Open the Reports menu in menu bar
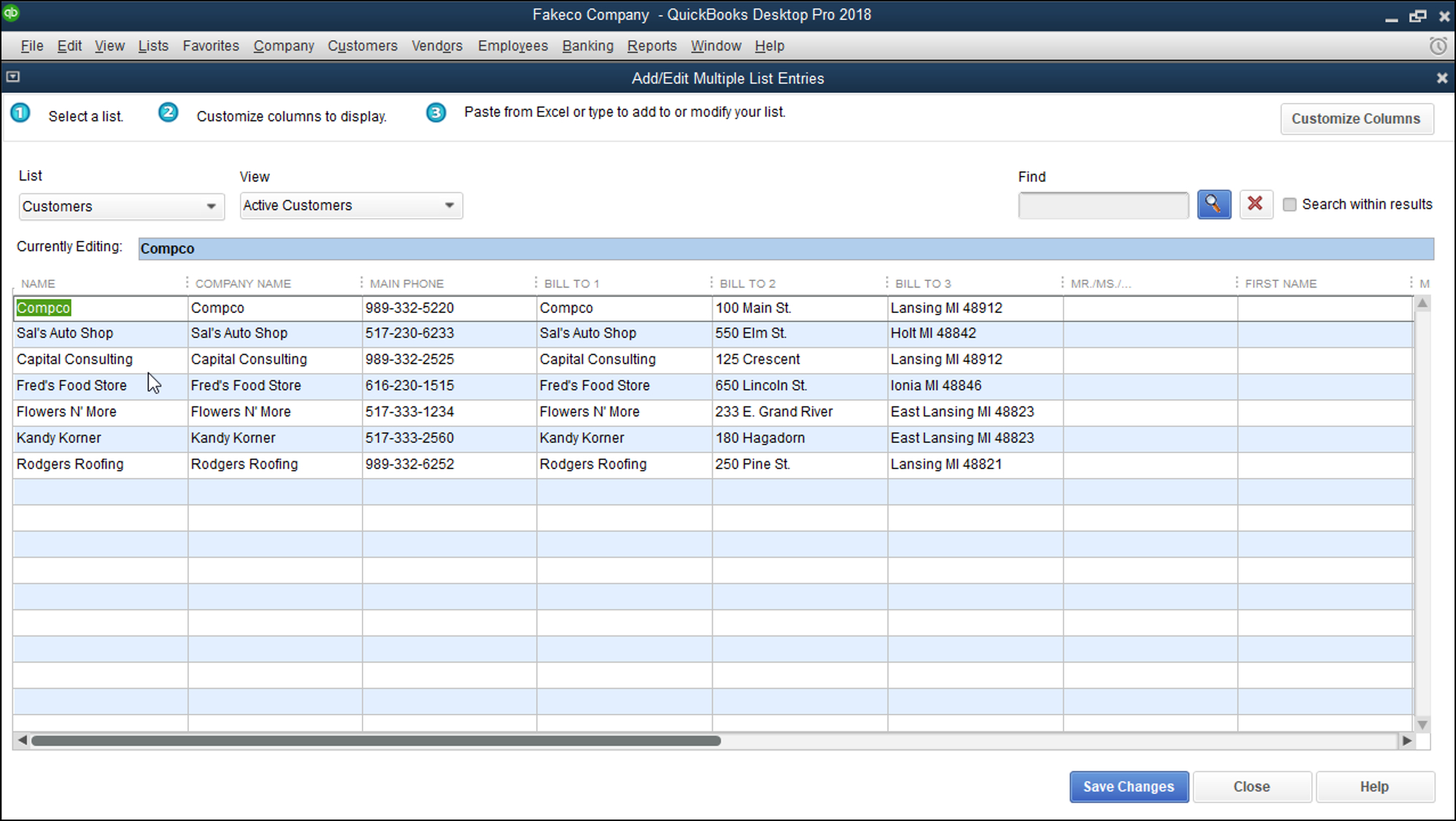 pyautogui.click(x=651, y=45)
